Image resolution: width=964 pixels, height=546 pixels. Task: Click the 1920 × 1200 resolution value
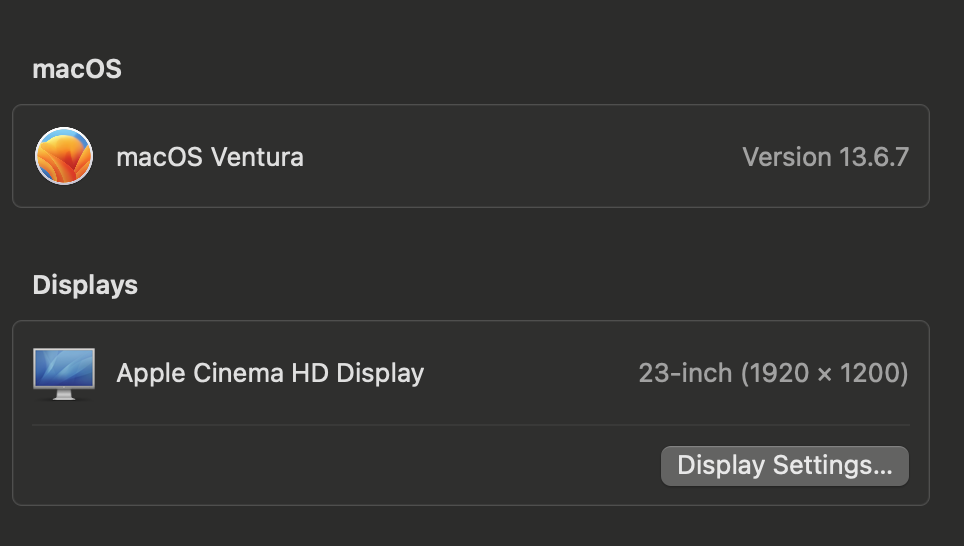coord(824,373)
